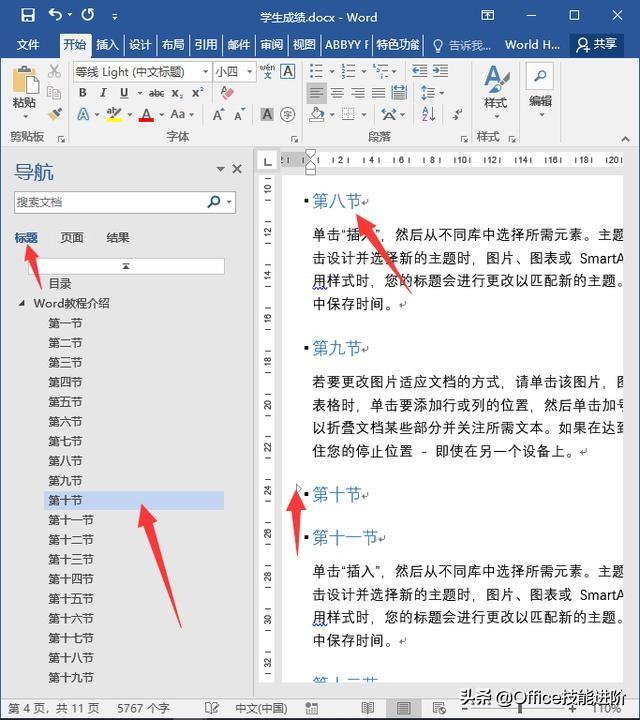Switch to the 设计 Design tab
Viewport: 640px width, 720px height.
(140, 45)
